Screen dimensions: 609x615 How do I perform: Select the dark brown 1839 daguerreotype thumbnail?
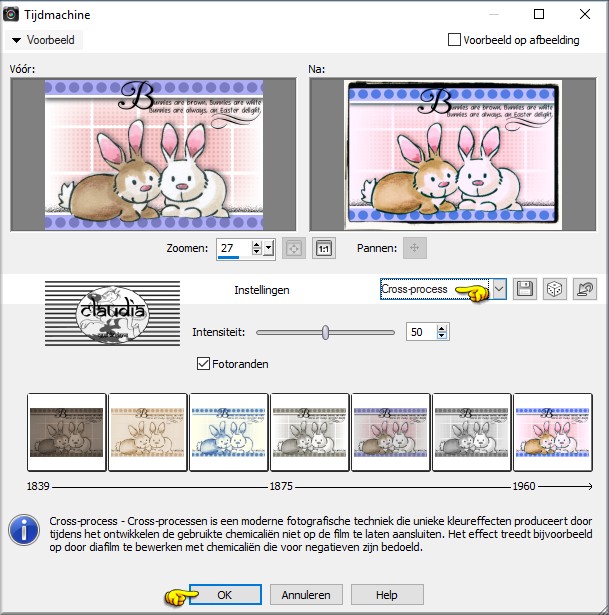pos(67,432)
